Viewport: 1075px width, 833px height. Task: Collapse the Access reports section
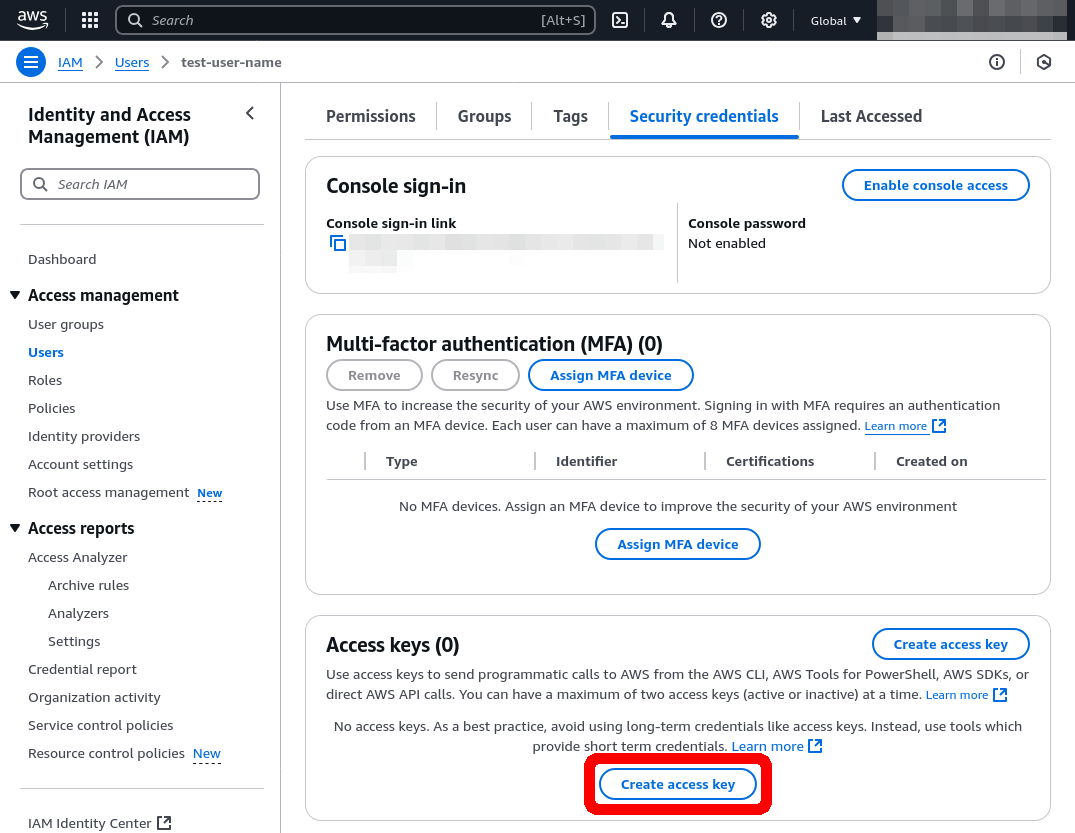[x=15, y=528]
